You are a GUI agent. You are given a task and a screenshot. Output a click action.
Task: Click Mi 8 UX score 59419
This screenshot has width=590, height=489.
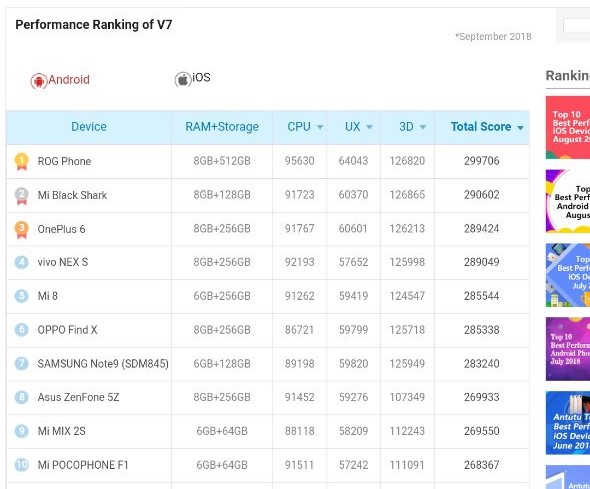[x=353, y=296]
